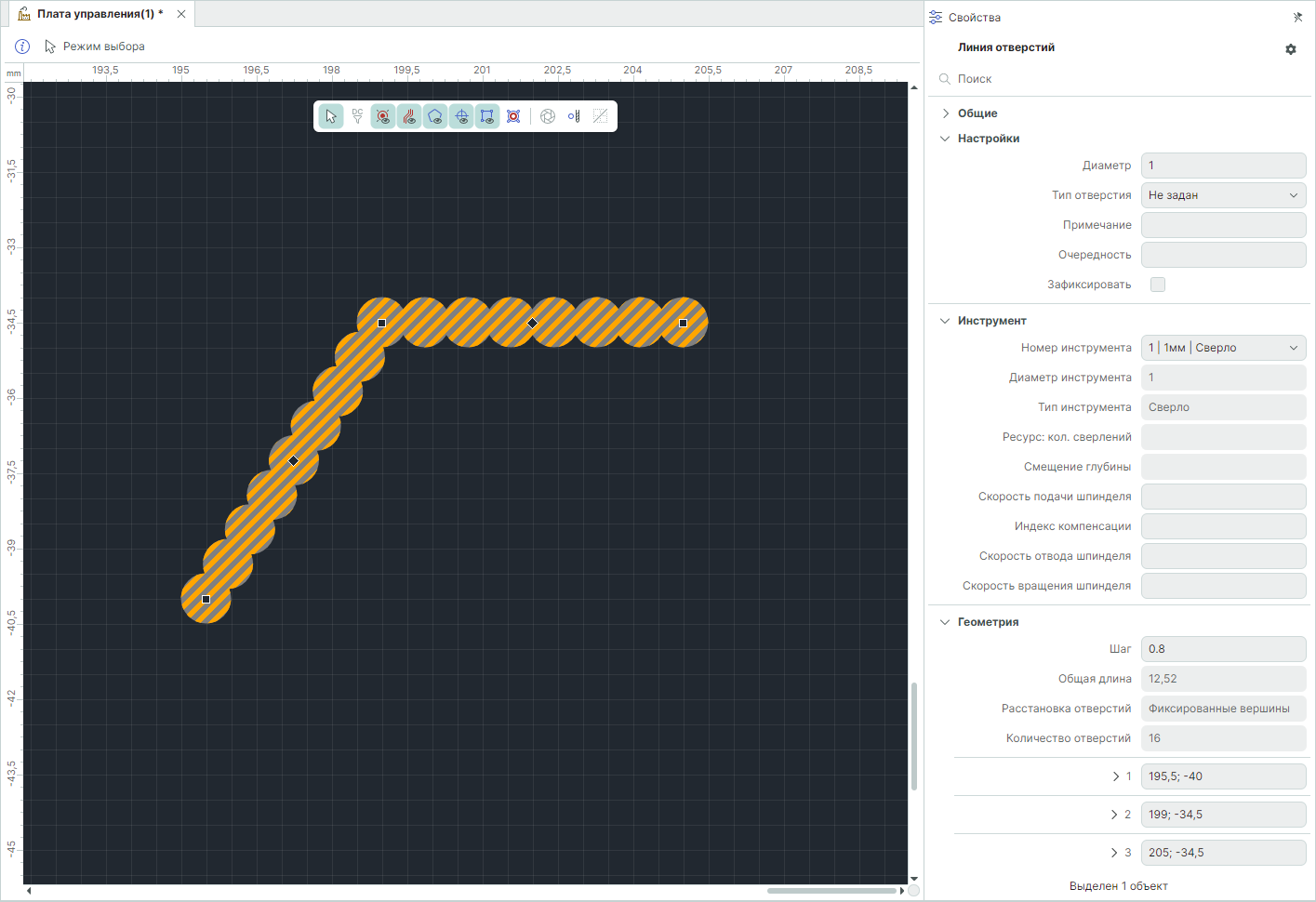Select the arrow pointer tool in floating toolbar

pos(331,116)
